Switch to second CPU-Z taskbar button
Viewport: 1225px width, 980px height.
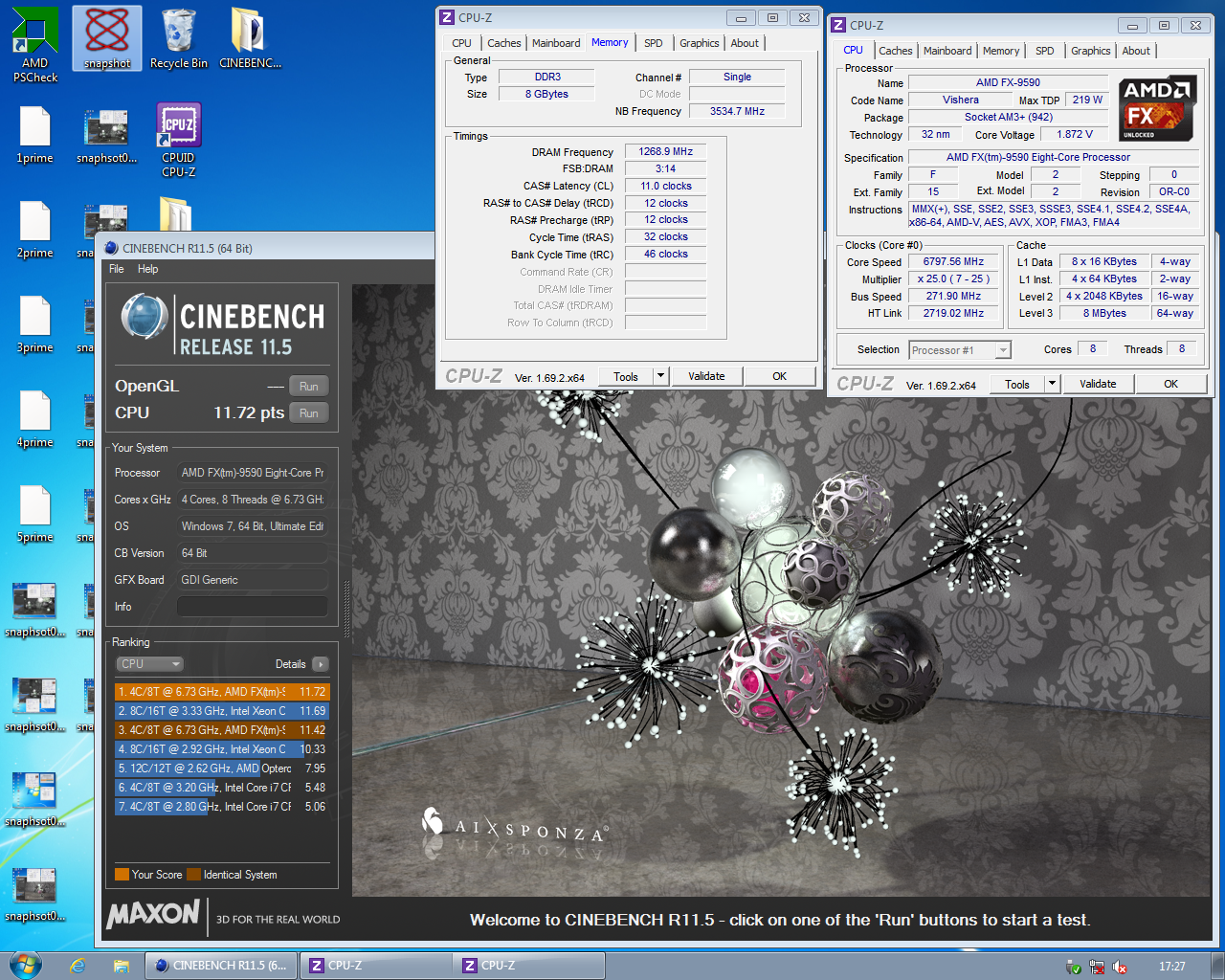[x=529, y=966]
